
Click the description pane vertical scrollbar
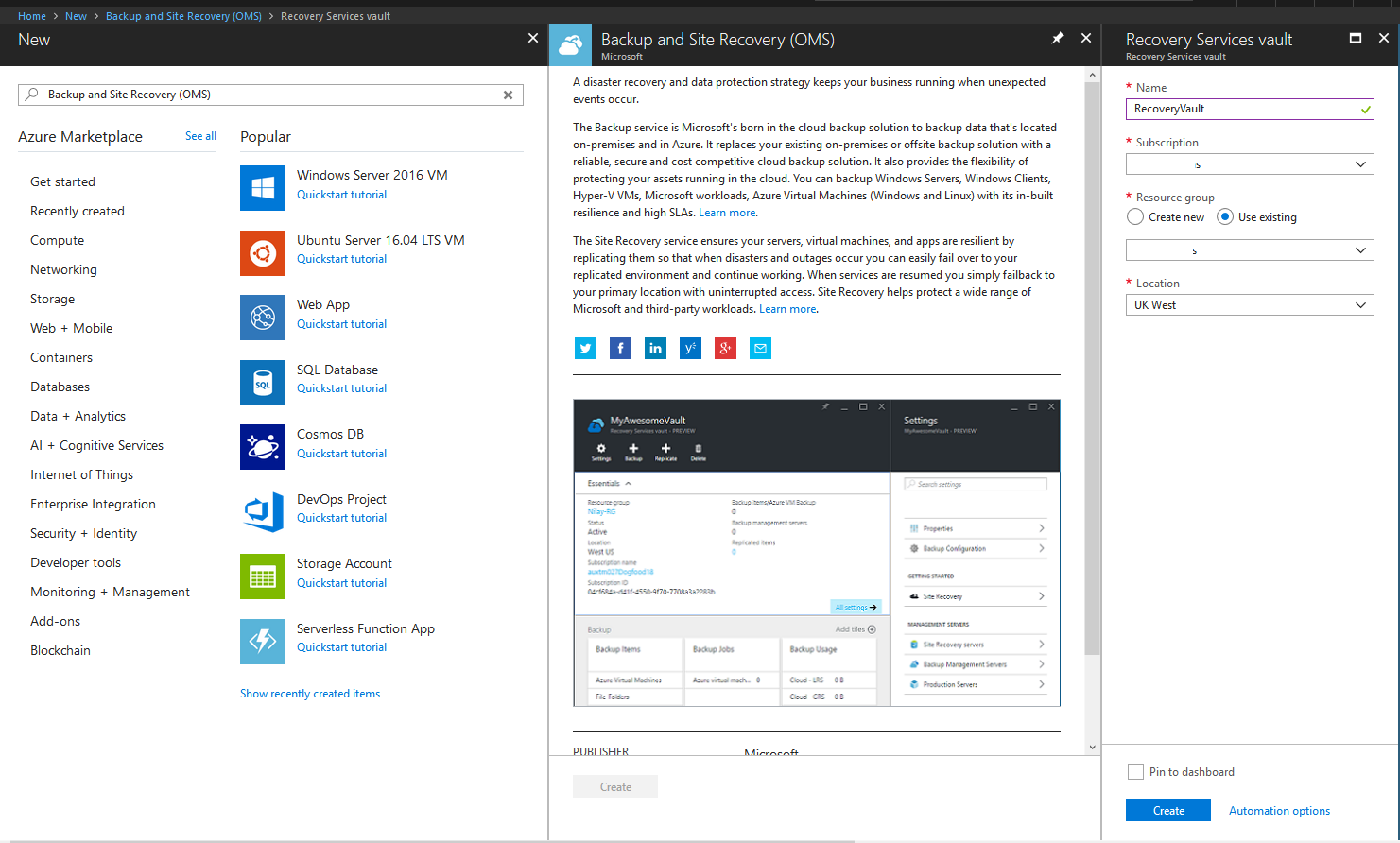click(1092, 369)
